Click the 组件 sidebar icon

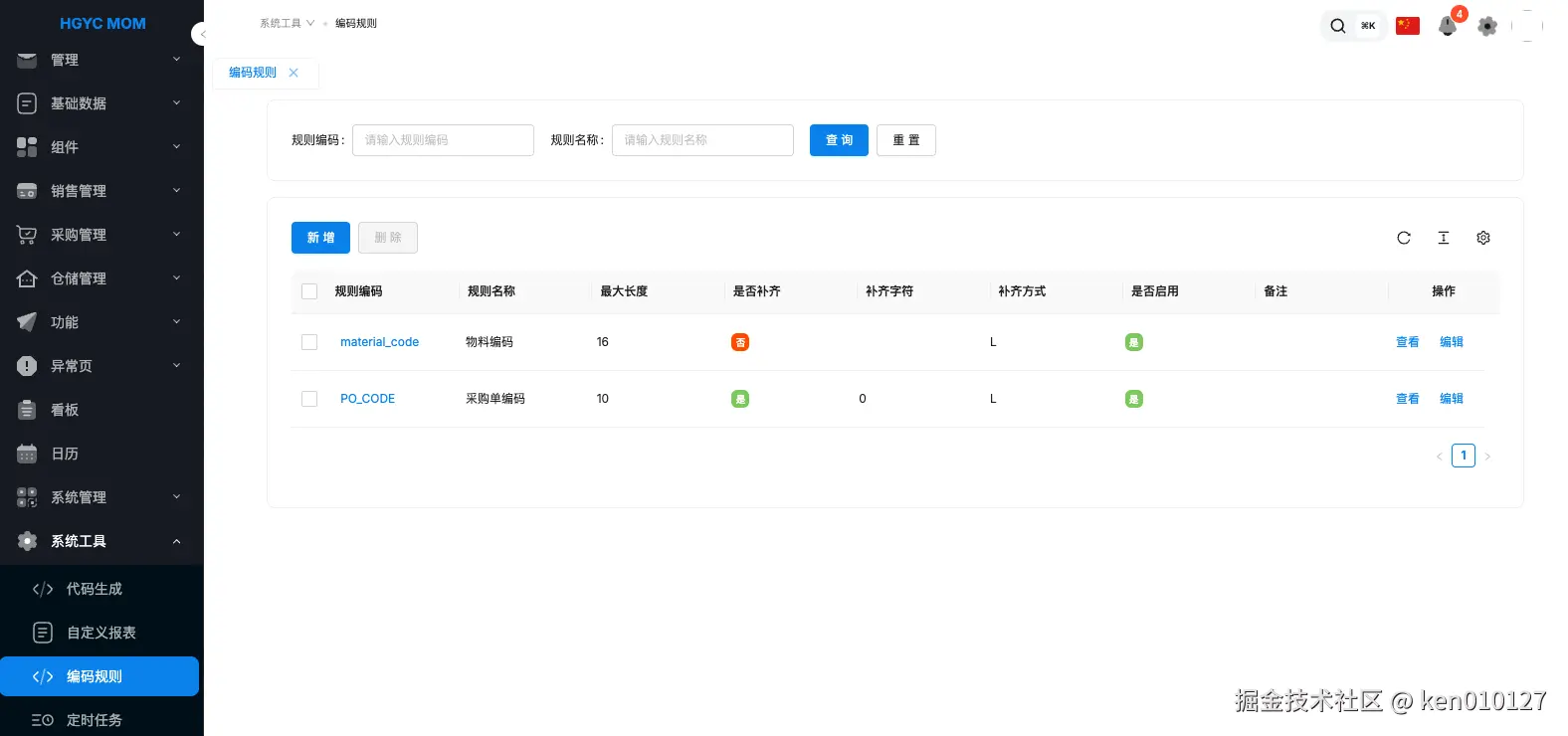click(27, 147)
